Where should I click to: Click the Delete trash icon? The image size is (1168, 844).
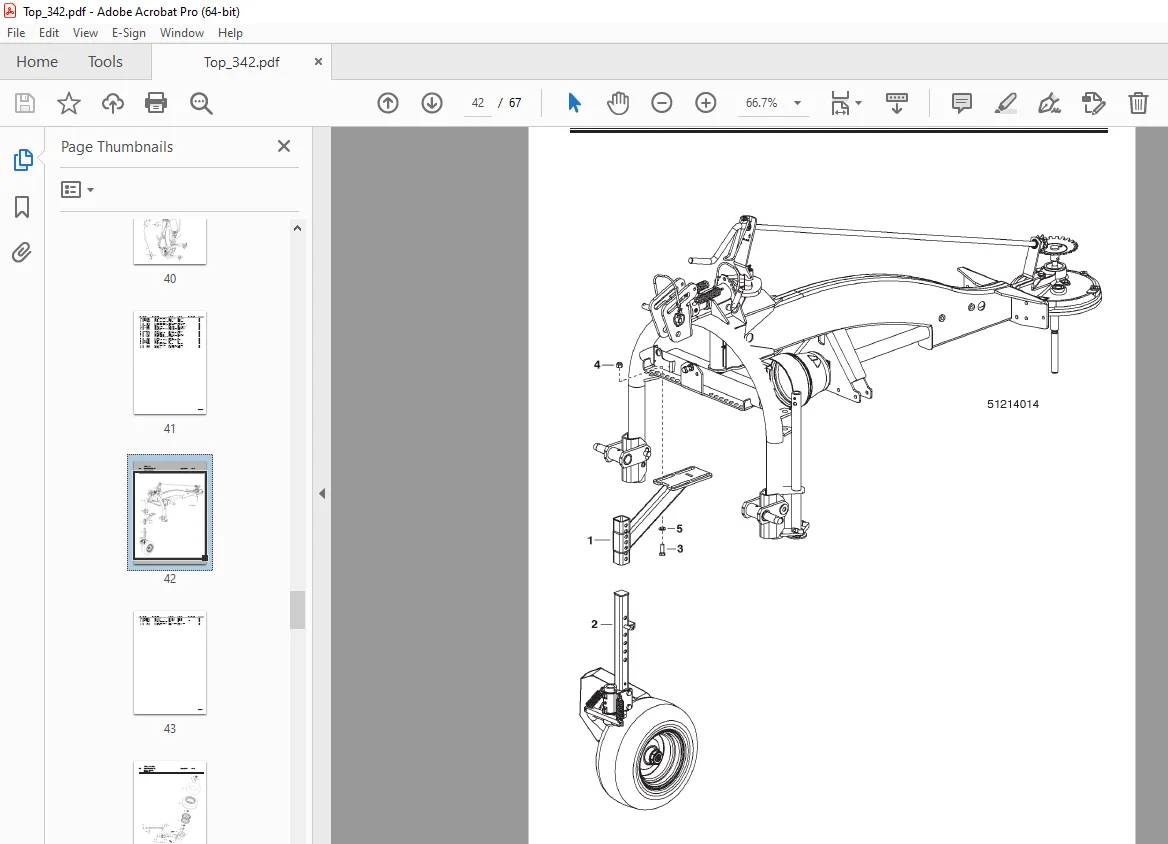click(x=1138, y=103)
